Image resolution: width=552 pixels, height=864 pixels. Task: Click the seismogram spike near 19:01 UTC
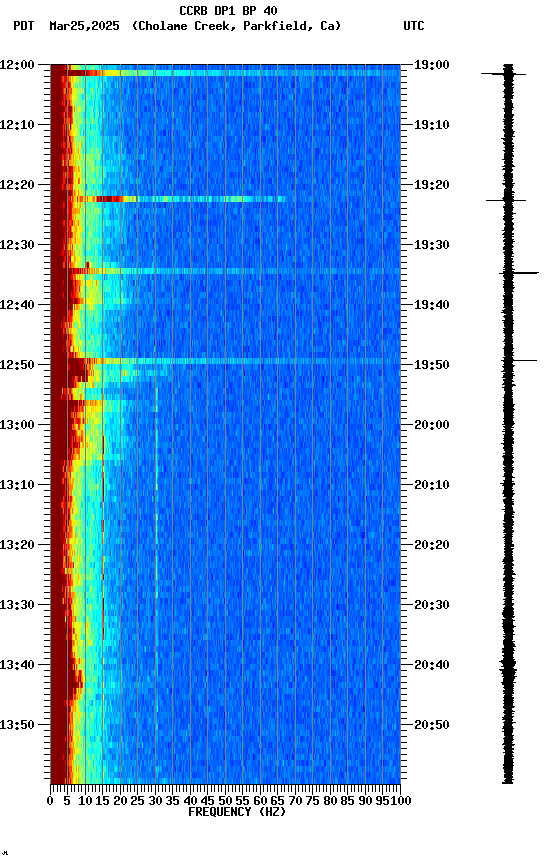(x=504, y=73)
